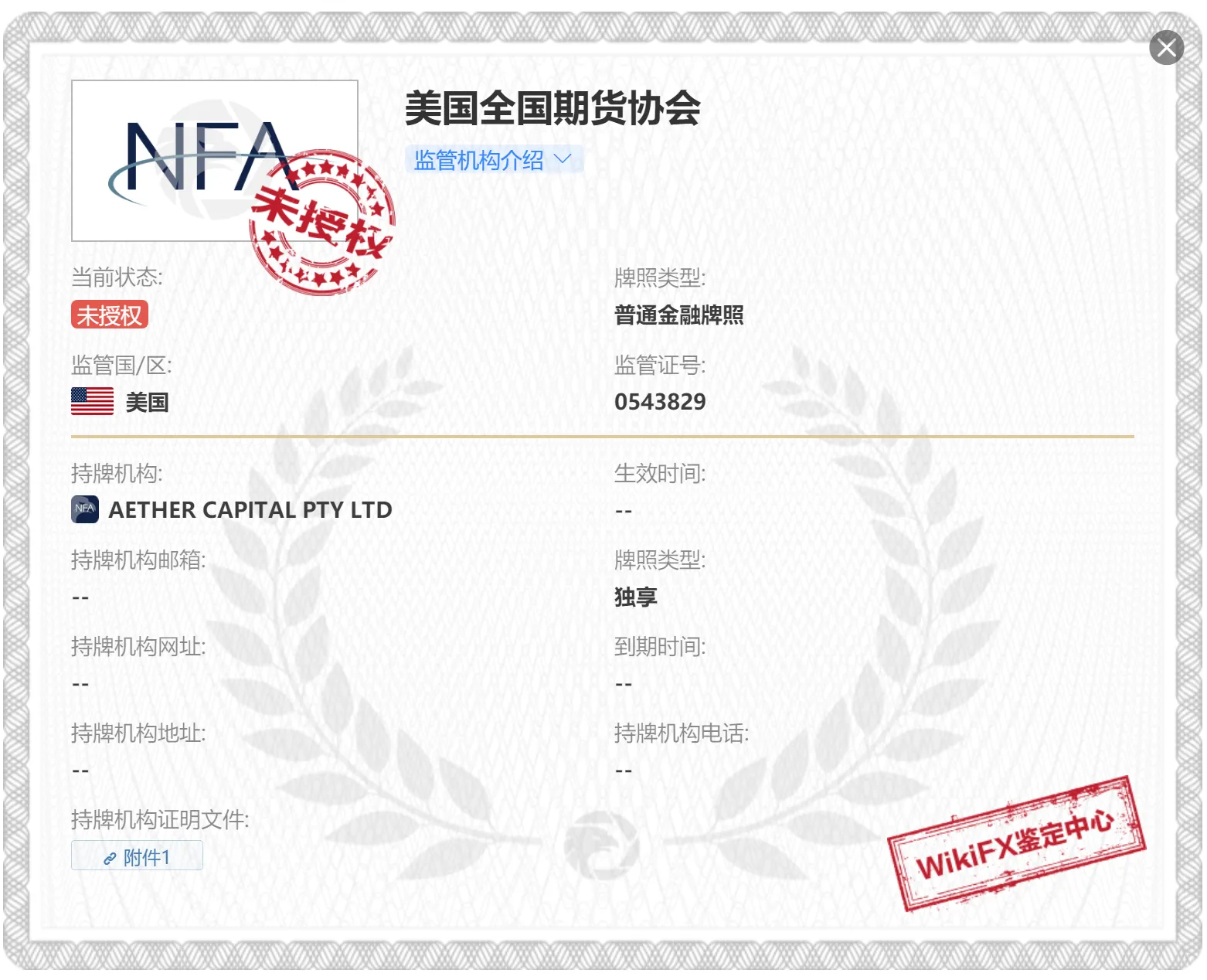The height and width of the screenshot is (980, 1207).
Task: Click the red 未授权 status badge
Action: coord(109,315)
